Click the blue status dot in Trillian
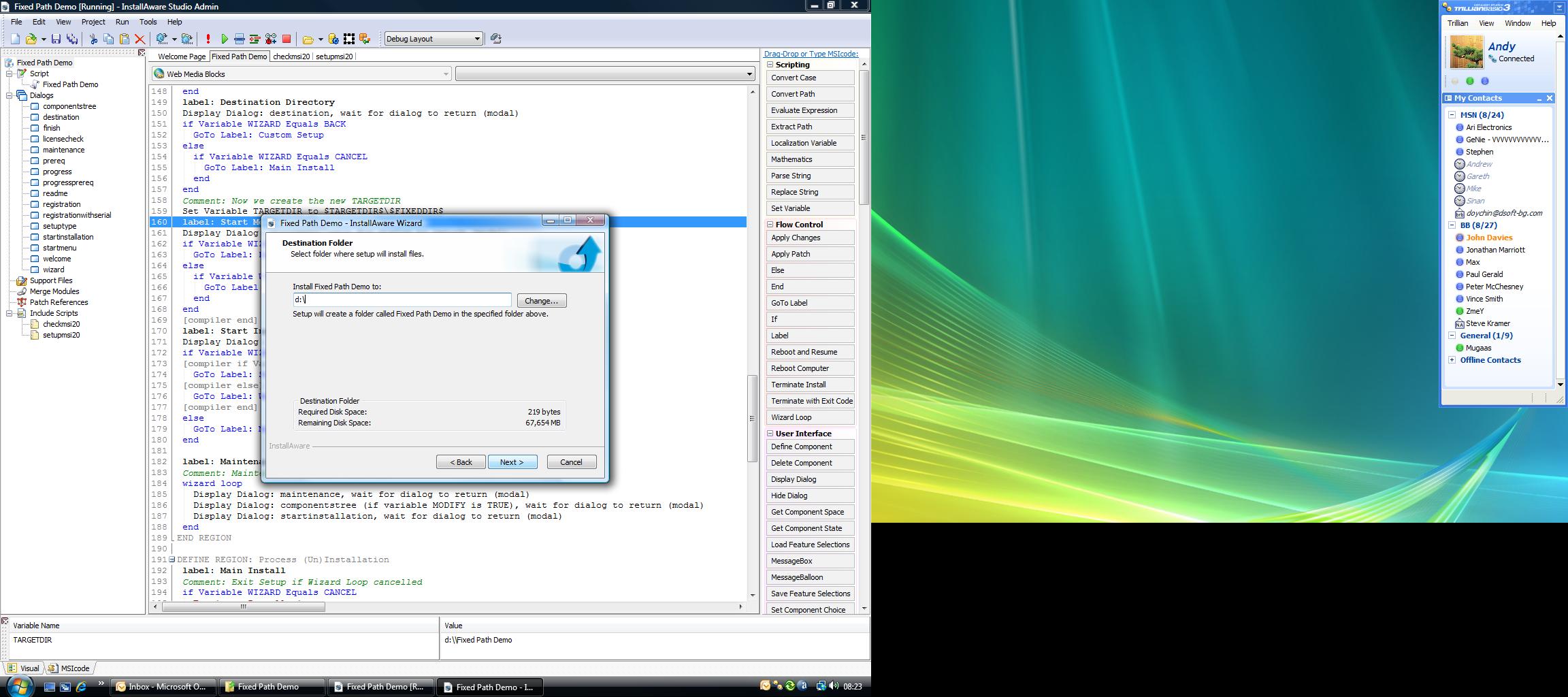 pyautogui.click(x=1485, y=81)
